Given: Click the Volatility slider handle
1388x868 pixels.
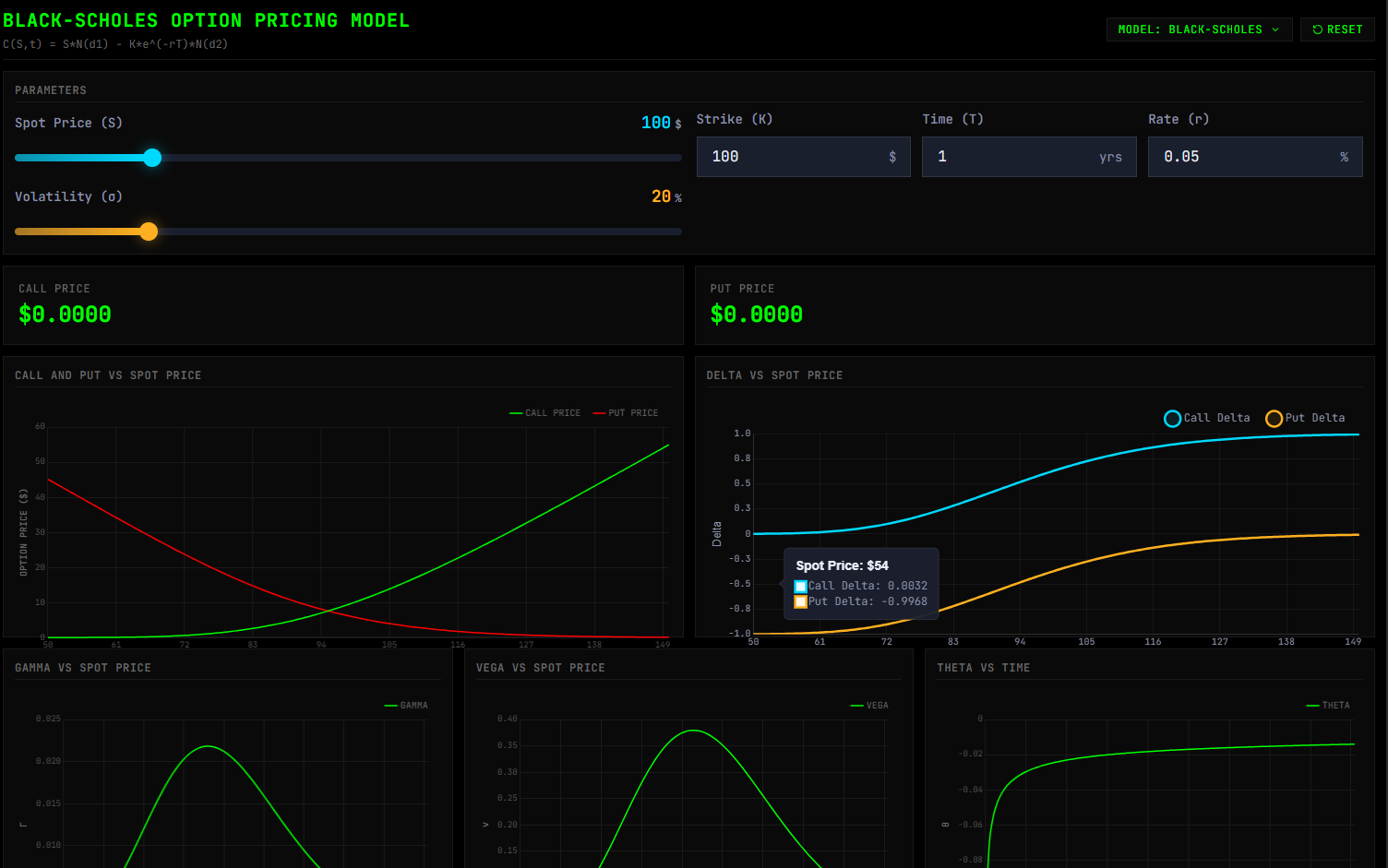Looking at the screenshot, I should click(149, 232).
